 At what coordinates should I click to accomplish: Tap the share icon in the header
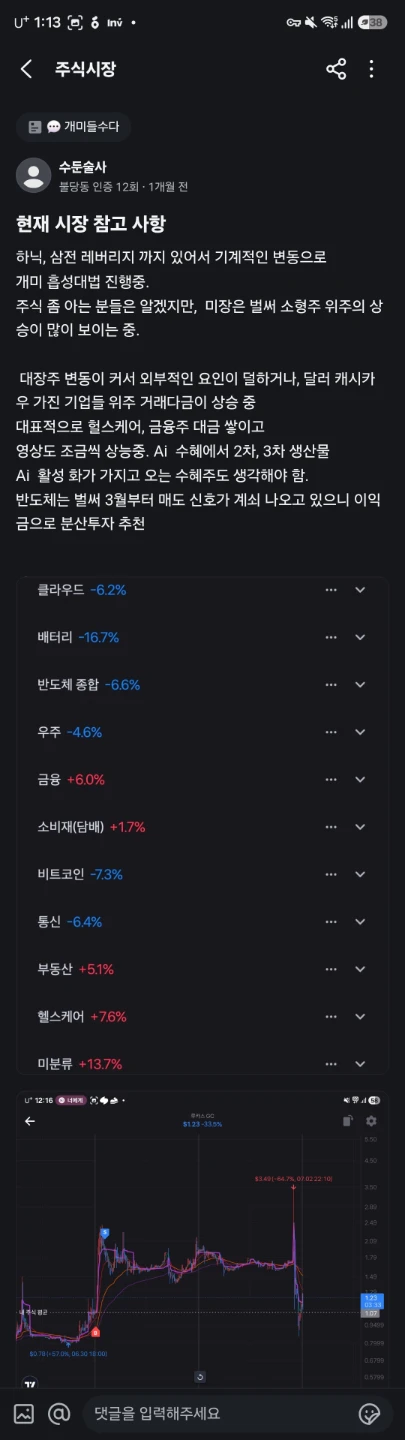point(336,69)
